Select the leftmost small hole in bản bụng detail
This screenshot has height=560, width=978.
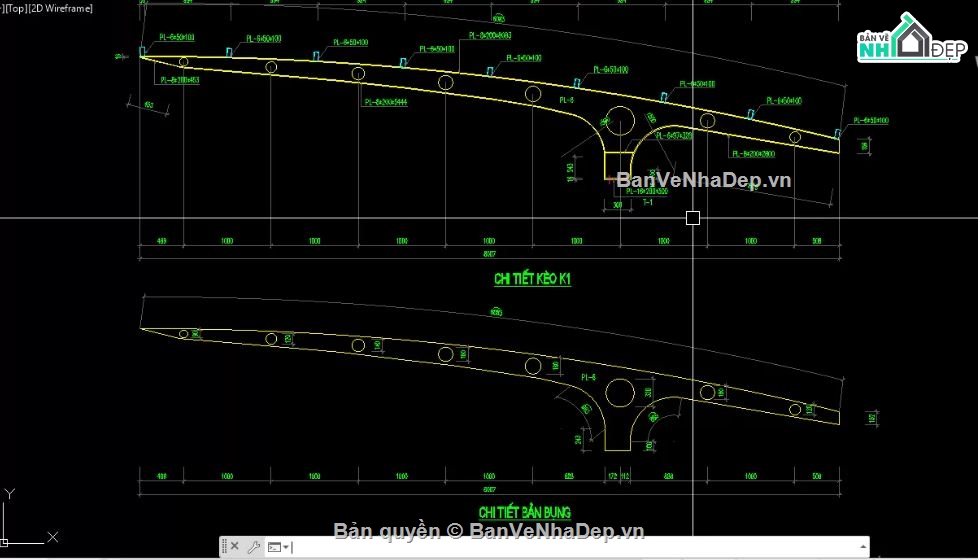tap(183, 333)
